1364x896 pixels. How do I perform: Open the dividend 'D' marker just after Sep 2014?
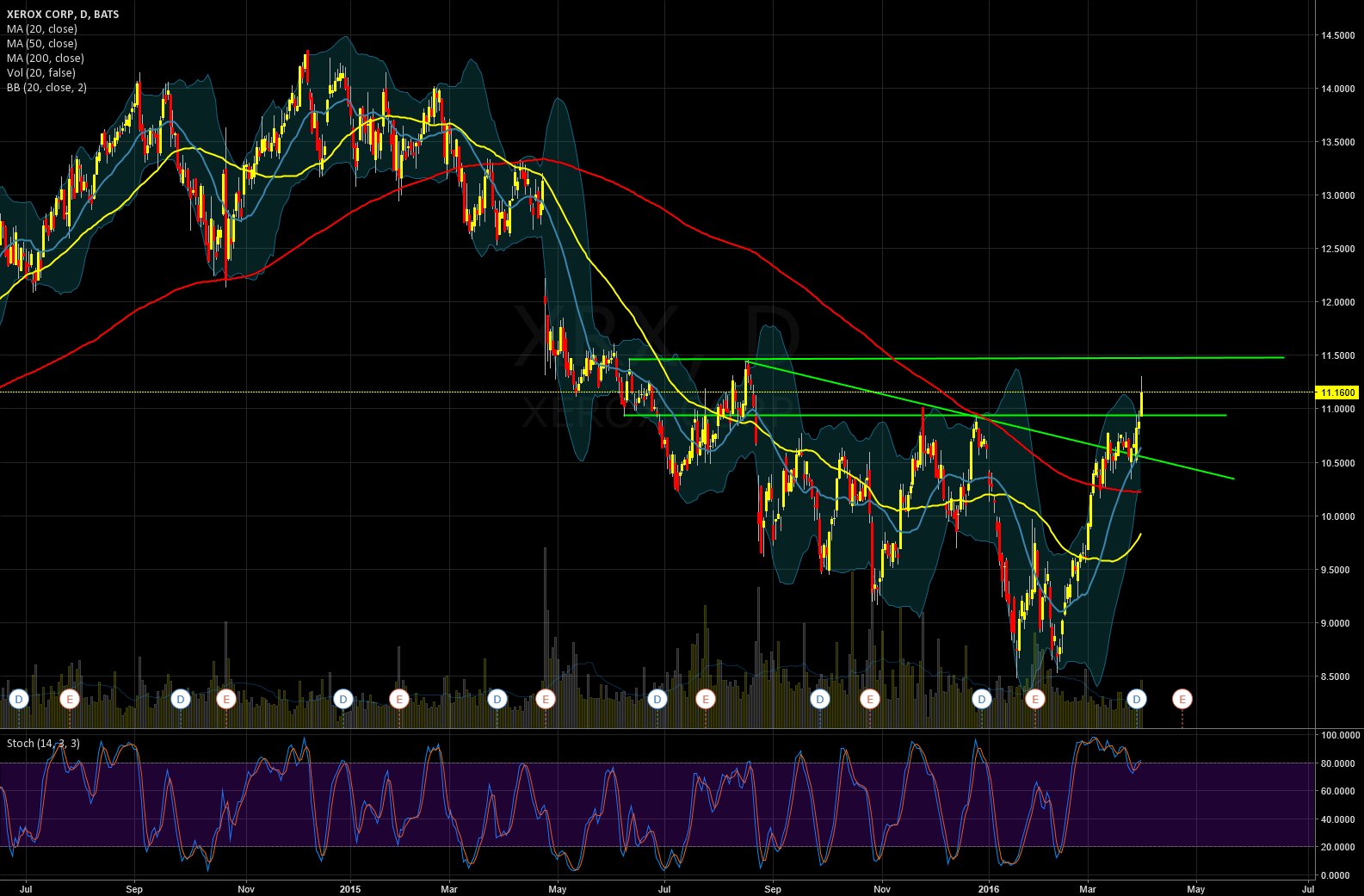point(180,699)
